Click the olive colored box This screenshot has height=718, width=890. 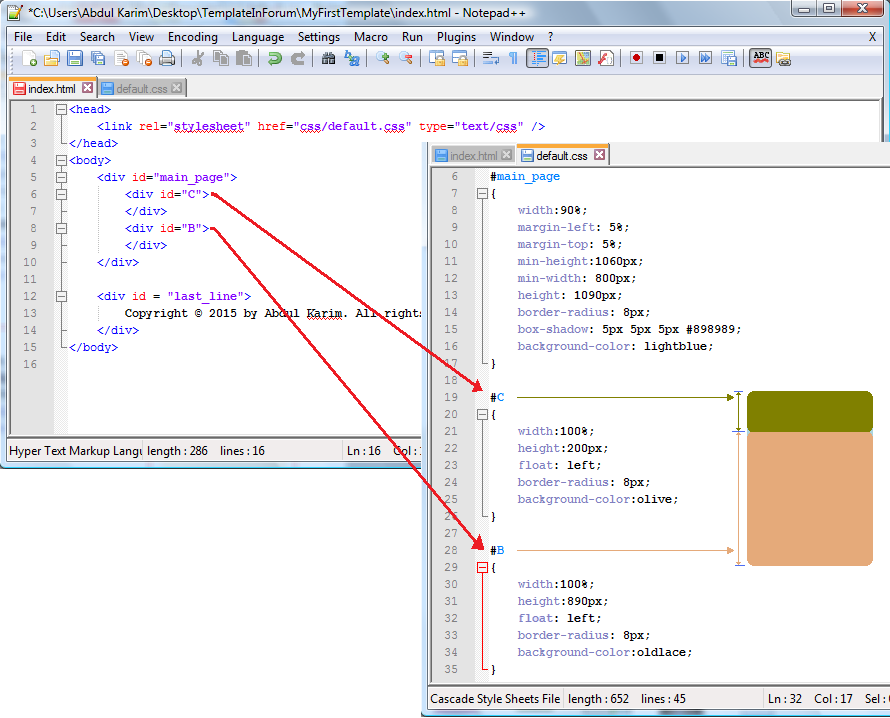coord(809,411)
